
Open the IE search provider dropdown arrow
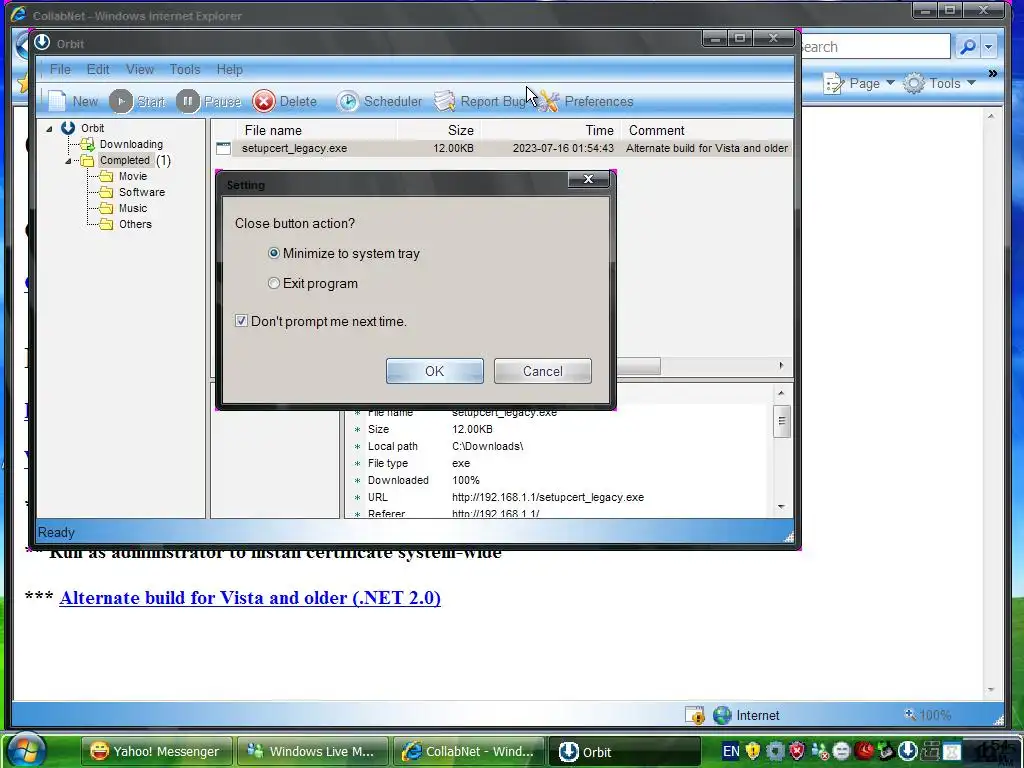click(989, 47)
